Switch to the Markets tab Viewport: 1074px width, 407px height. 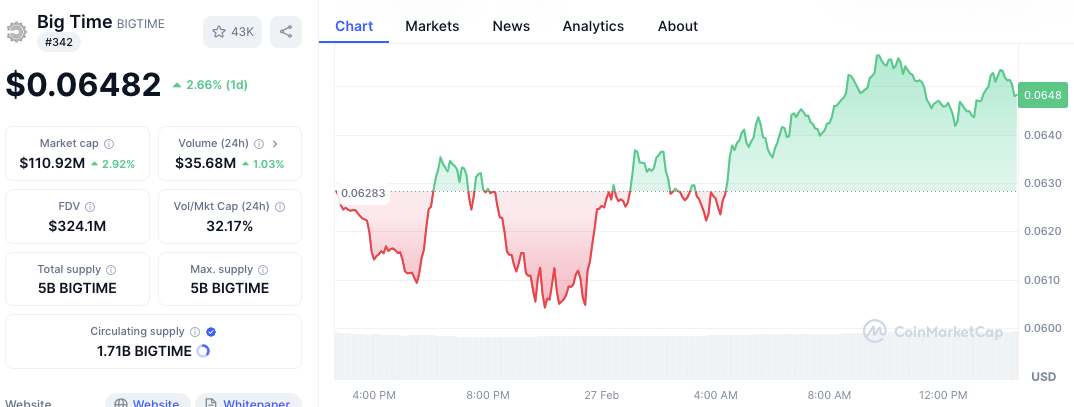[x=432, y=26]
